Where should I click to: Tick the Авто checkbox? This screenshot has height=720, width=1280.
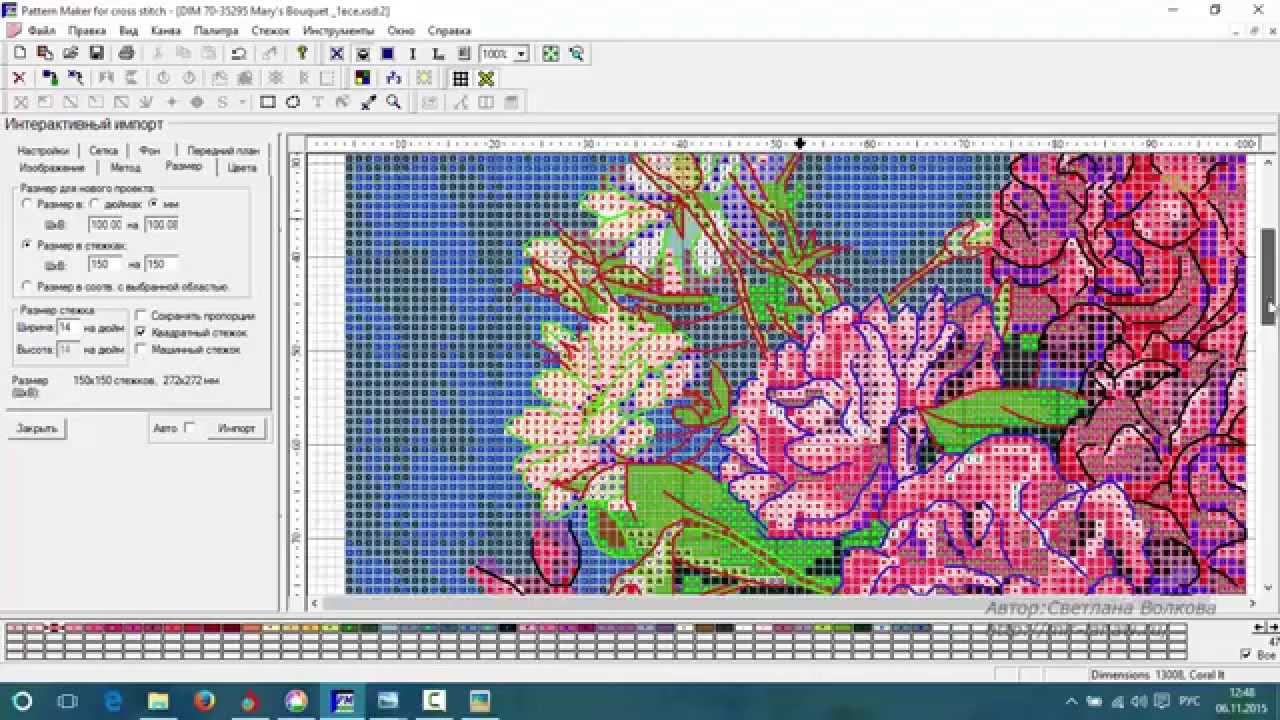(x=190, y=428)
